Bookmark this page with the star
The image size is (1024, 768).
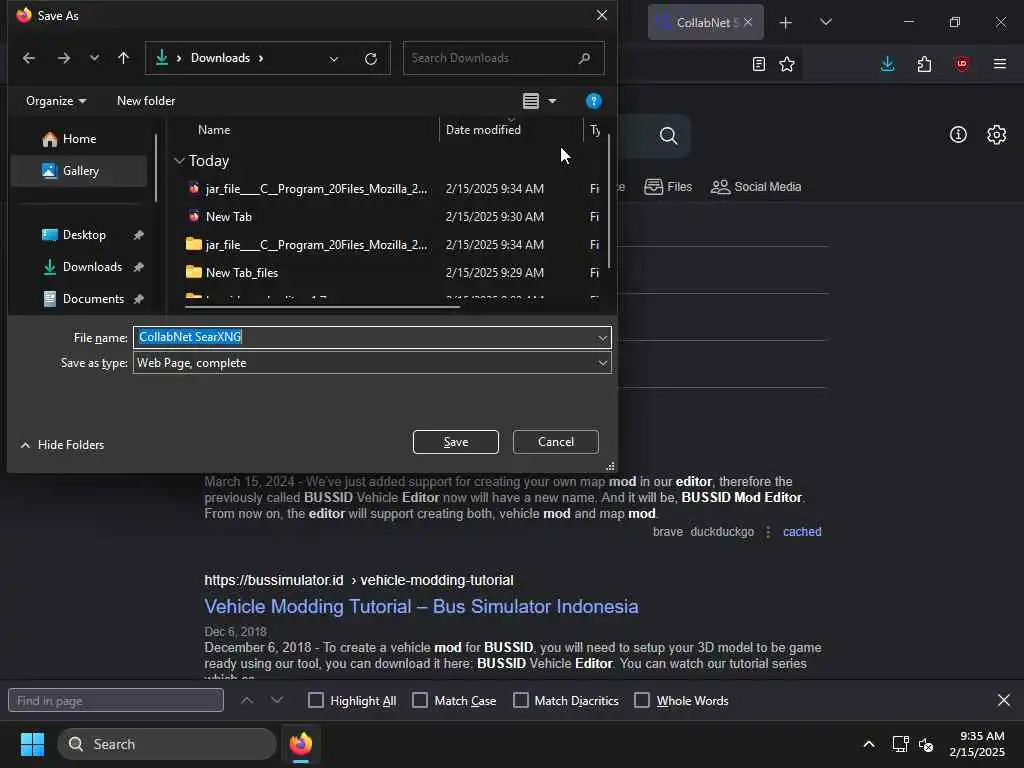tap(787, 64)
